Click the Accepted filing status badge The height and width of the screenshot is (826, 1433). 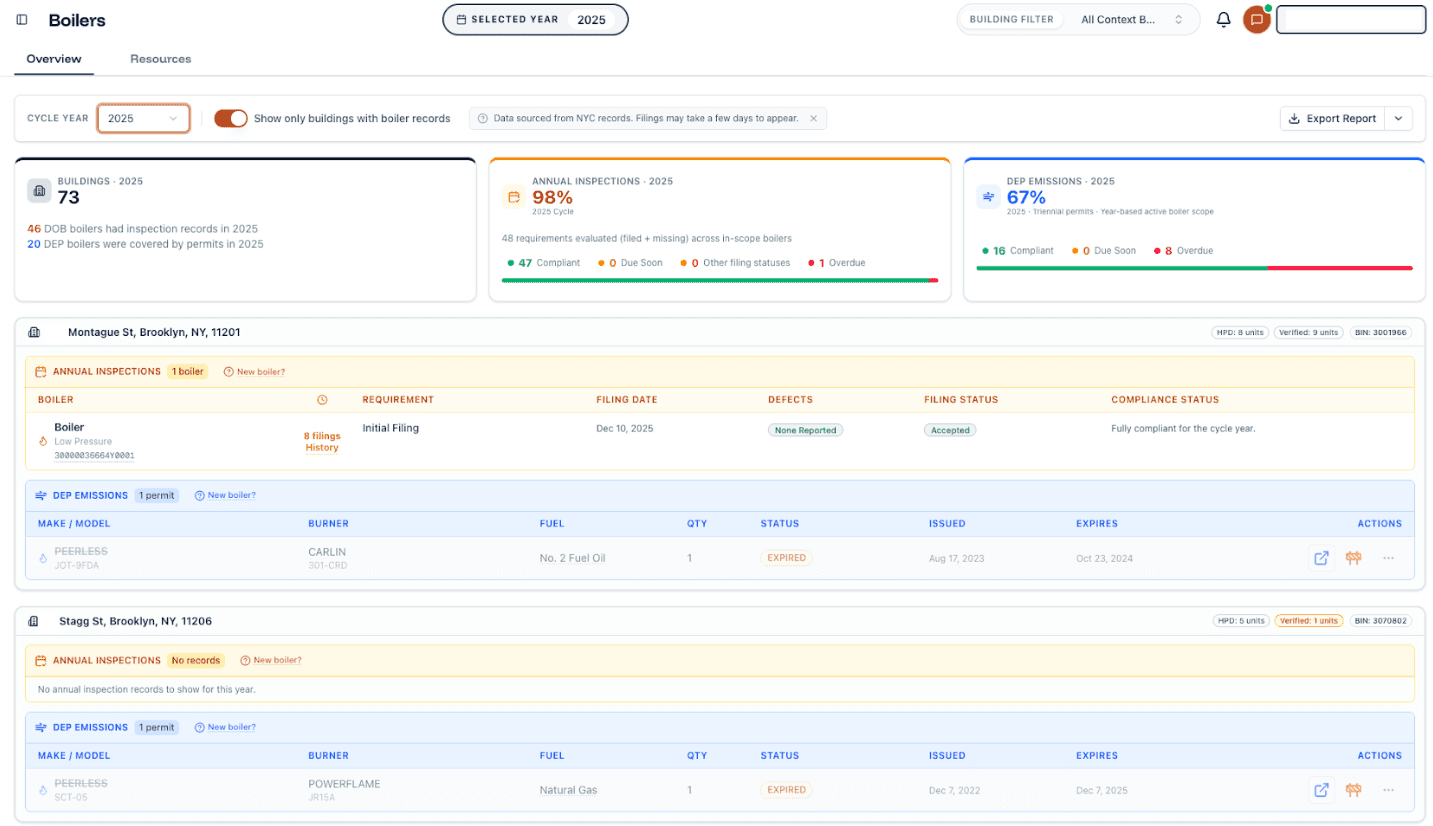pos(949,429)
